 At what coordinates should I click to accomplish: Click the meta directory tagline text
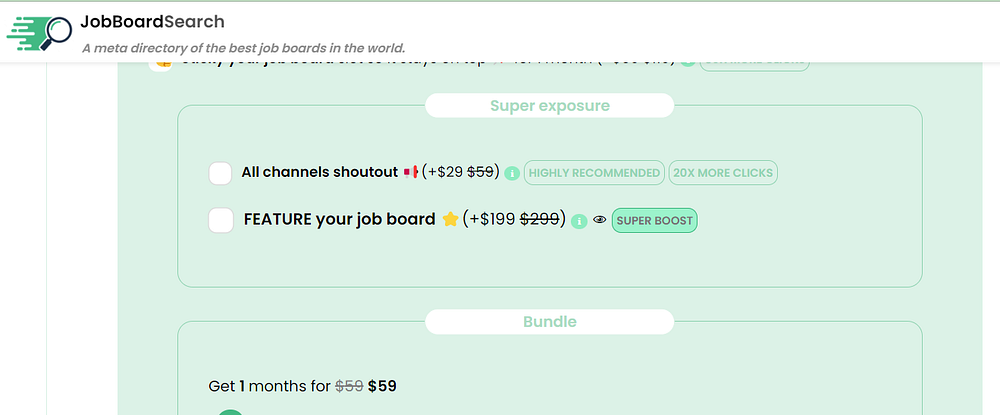tap(244, 48)
